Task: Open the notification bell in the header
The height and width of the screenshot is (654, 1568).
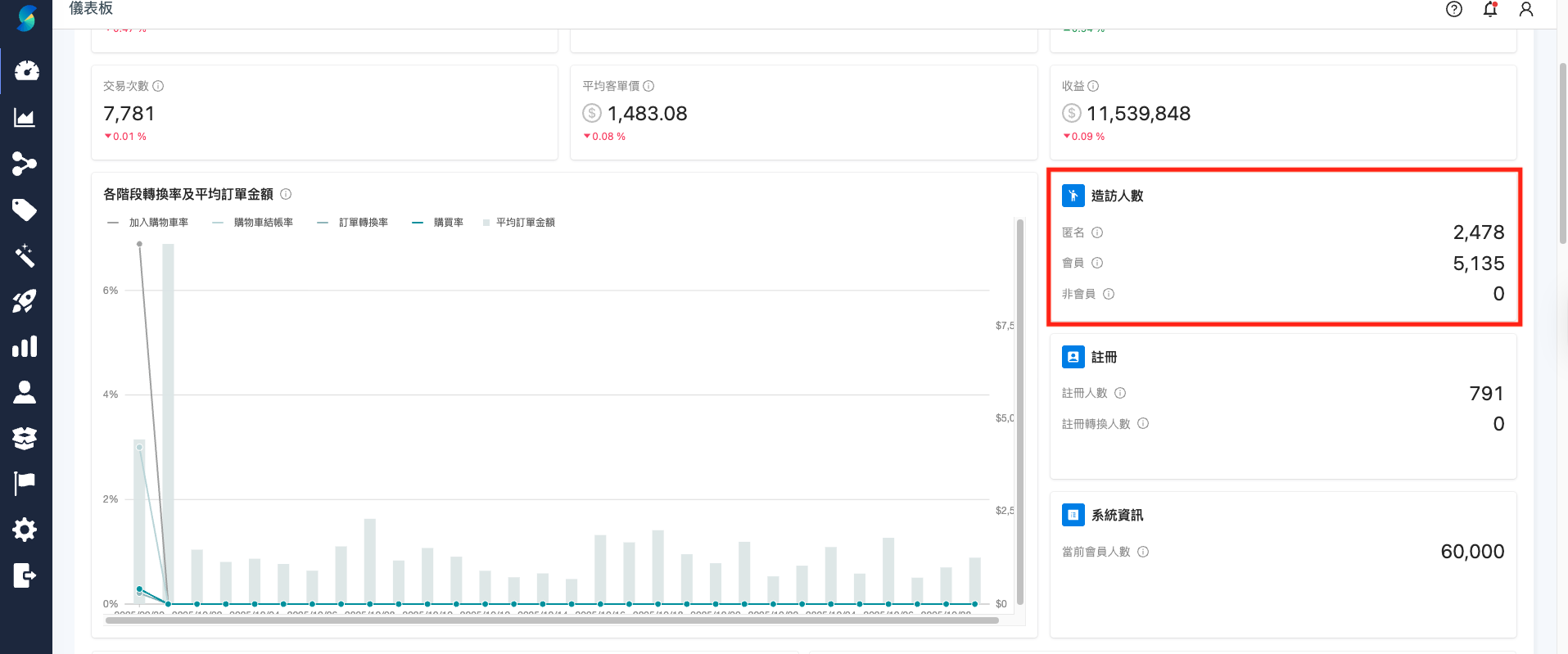Action: pyautogui.click(x=1490, y=10)
